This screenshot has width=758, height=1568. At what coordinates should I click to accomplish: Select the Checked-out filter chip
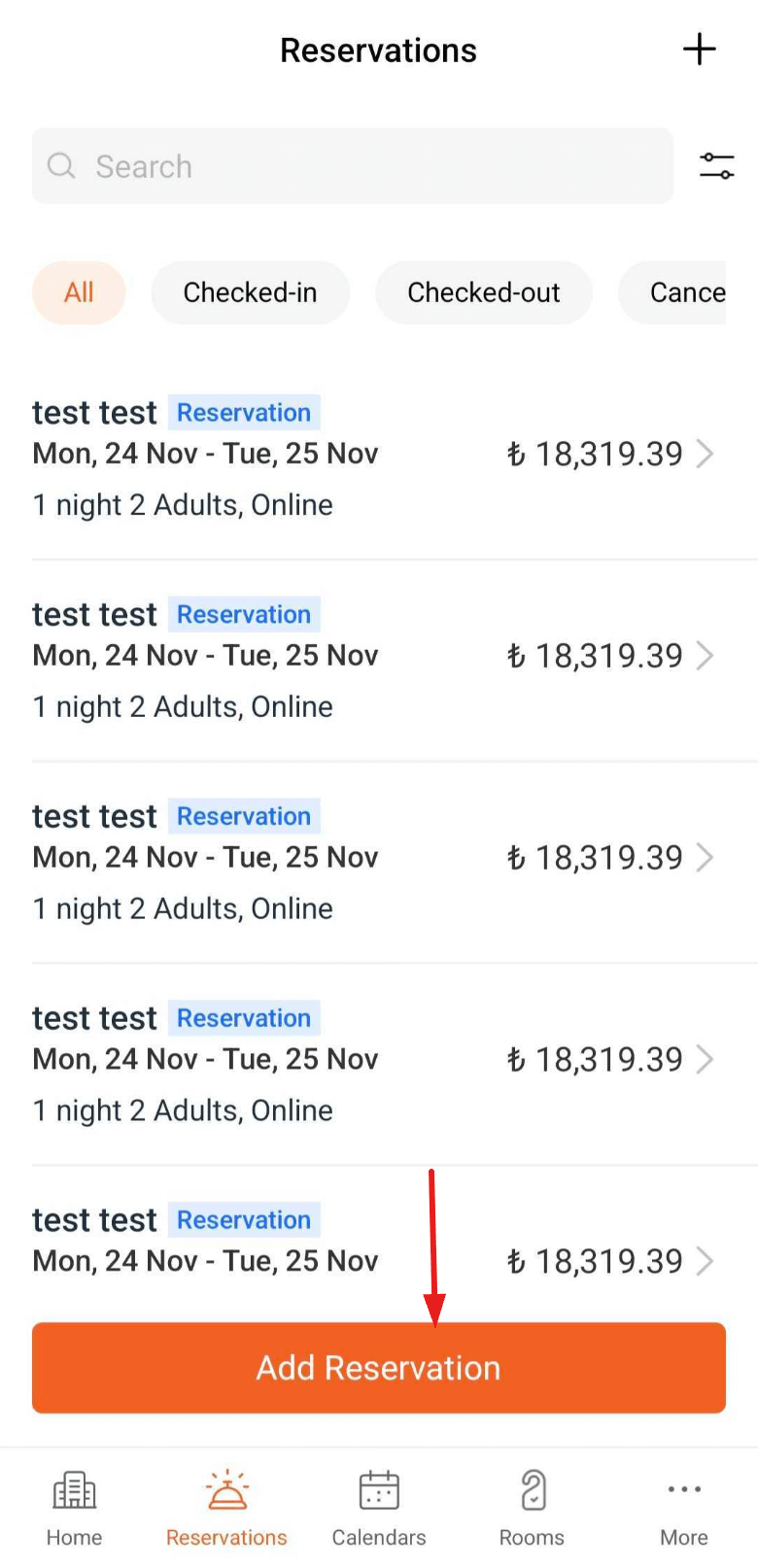pos(483,292)
